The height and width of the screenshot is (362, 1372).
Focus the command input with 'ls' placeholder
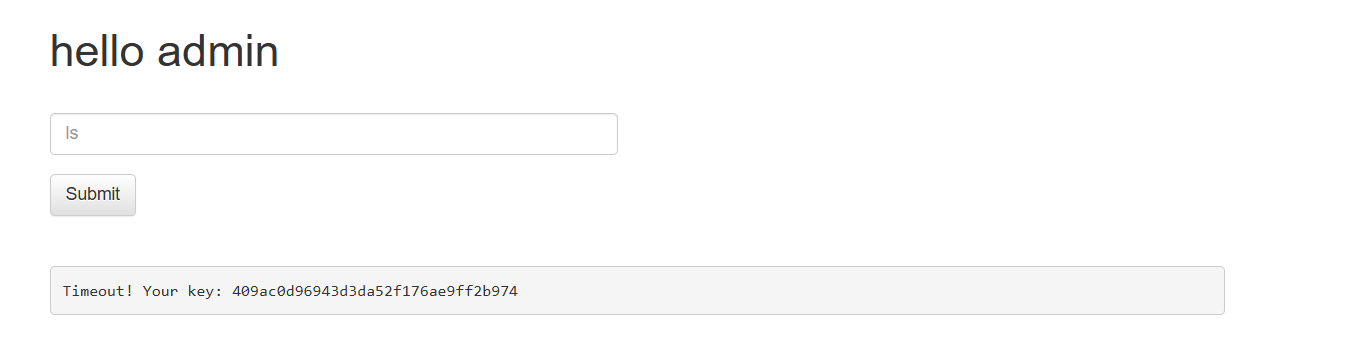[334, 134]
